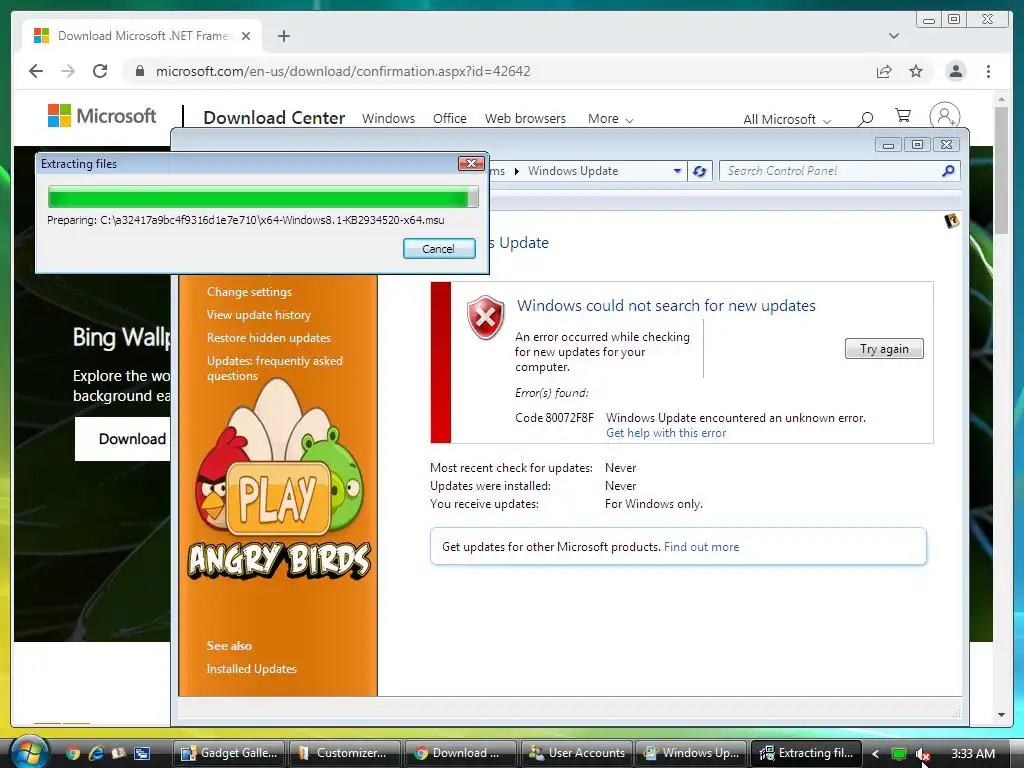The width and height of the screenshot is (1024, 768).
Task: Click the muted volume tray icon
Action: pos(922,754)
